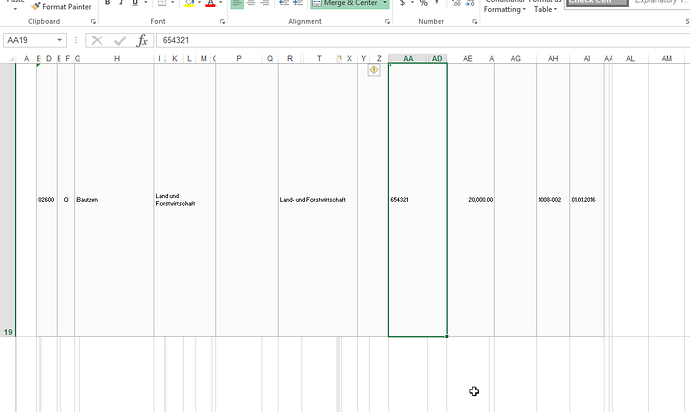Toggle align right
The image size is (690, 412).
click(265, 4)
